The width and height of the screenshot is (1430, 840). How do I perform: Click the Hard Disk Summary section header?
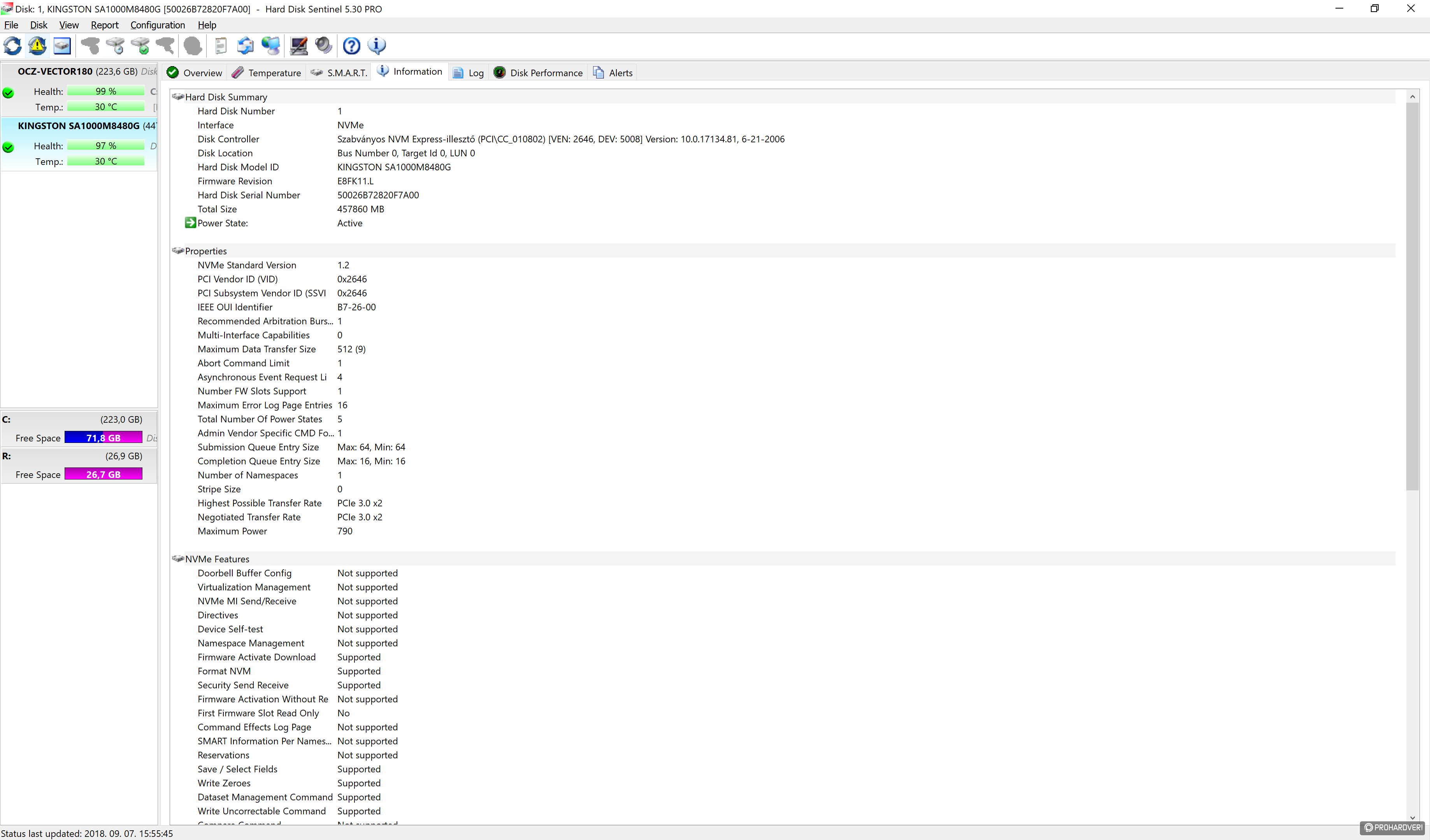click(783, 96)
